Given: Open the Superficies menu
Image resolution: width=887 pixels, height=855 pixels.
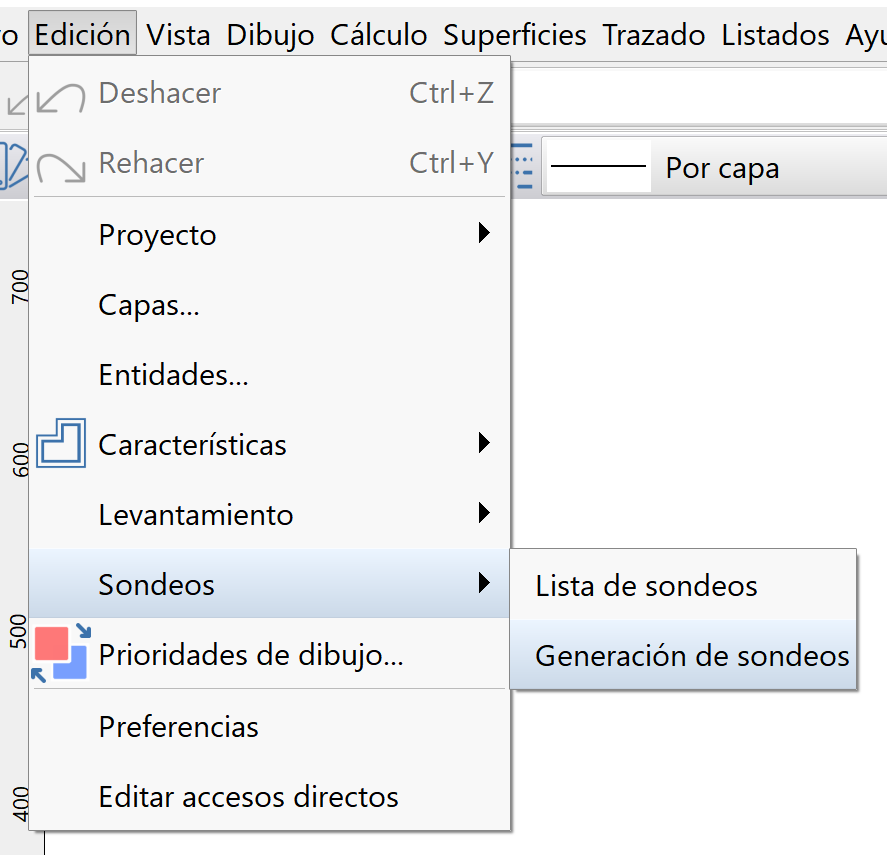Looking at the screenshot, I should click(x=514, y=34).
